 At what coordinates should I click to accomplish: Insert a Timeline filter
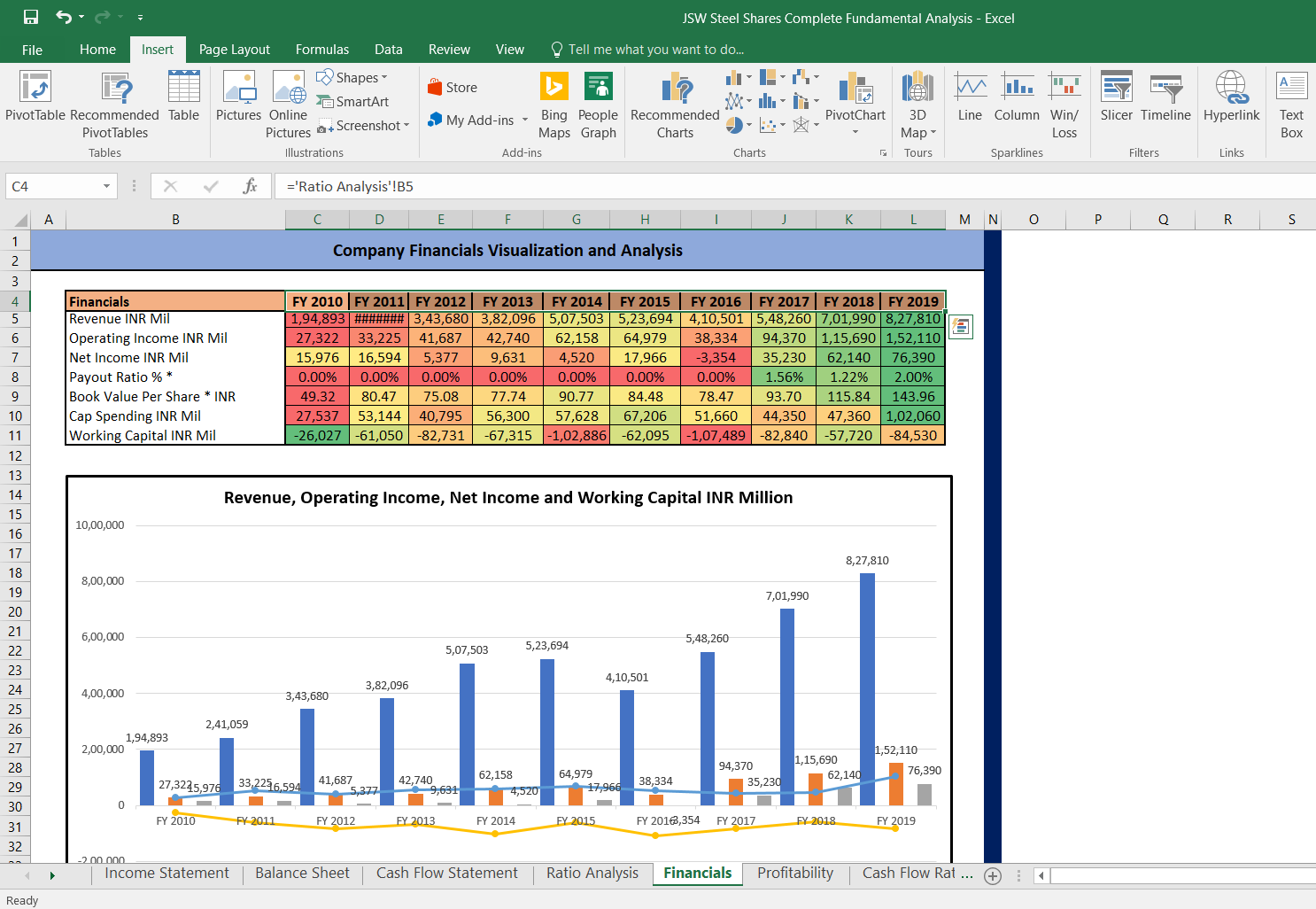1165,97
